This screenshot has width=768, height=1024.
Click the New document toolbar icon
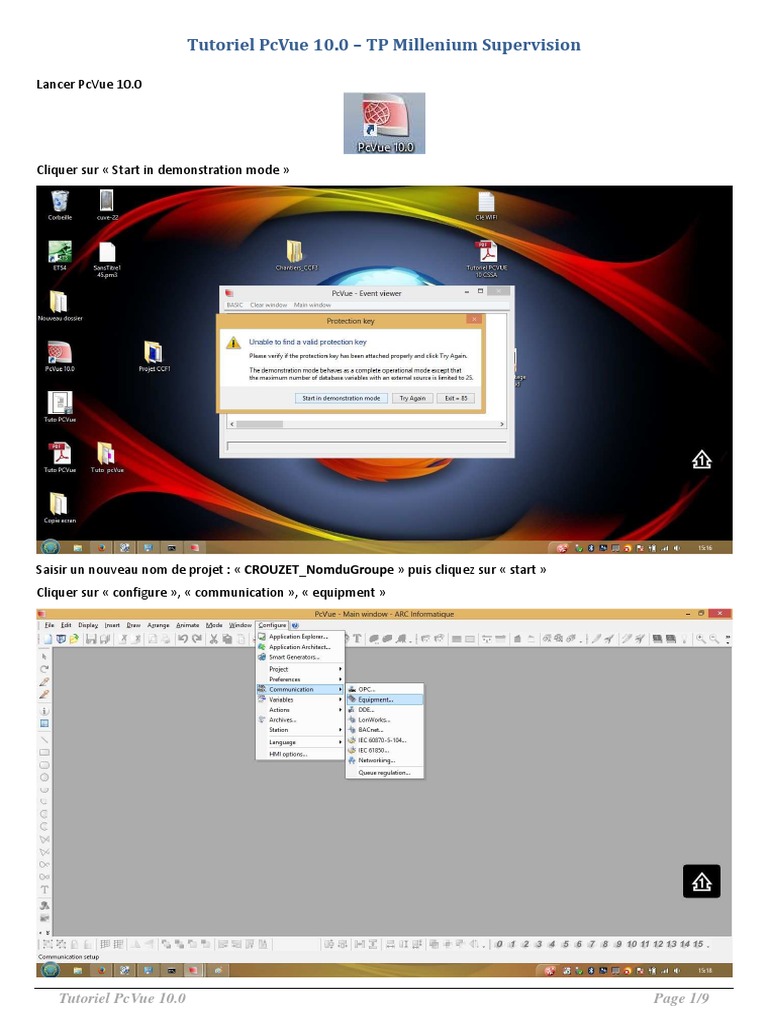(48, 639)
